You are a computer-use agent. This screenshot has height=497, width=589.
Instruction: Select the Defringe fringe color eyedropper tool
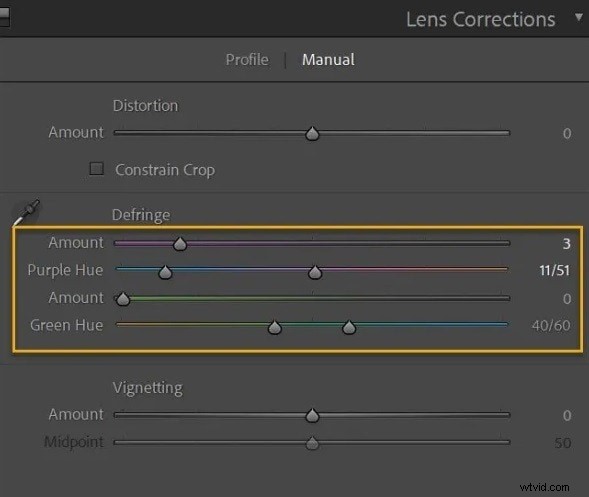click(x=26, y=212)
